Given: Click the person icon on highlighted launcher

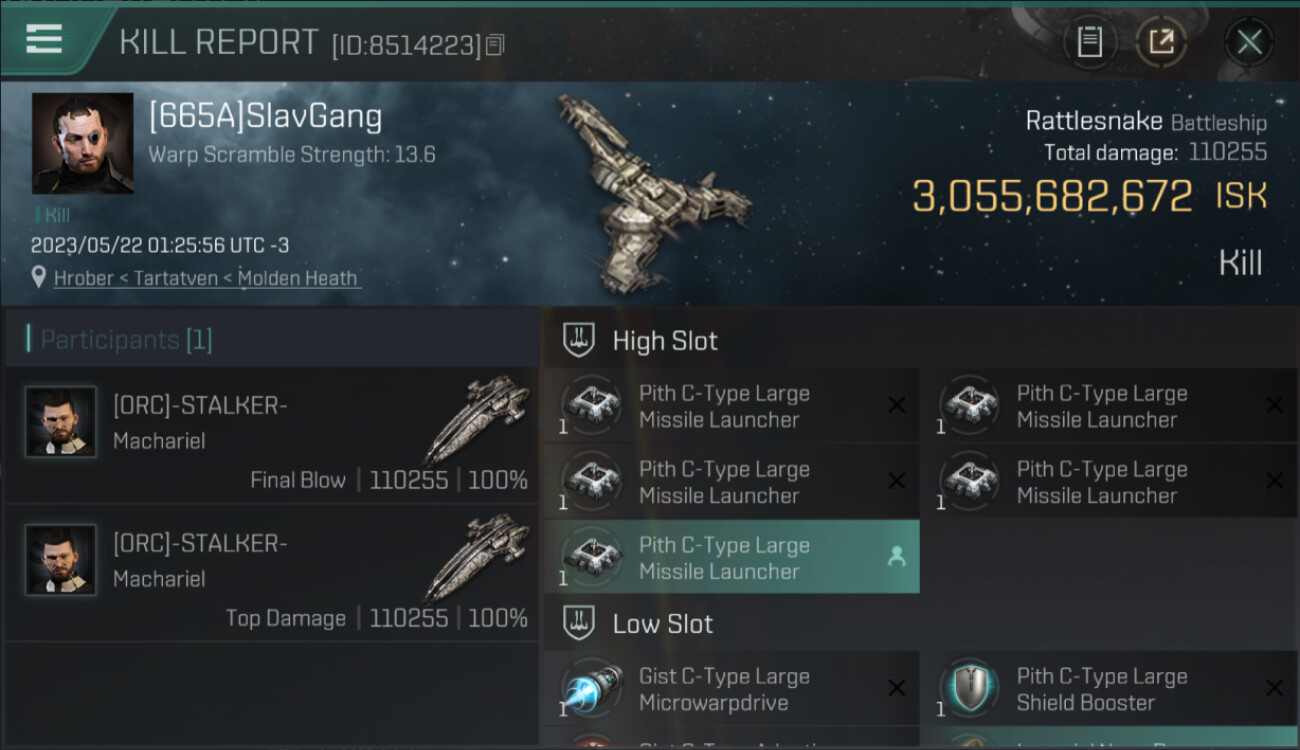Looking at the screenshot, I should 896,558.
